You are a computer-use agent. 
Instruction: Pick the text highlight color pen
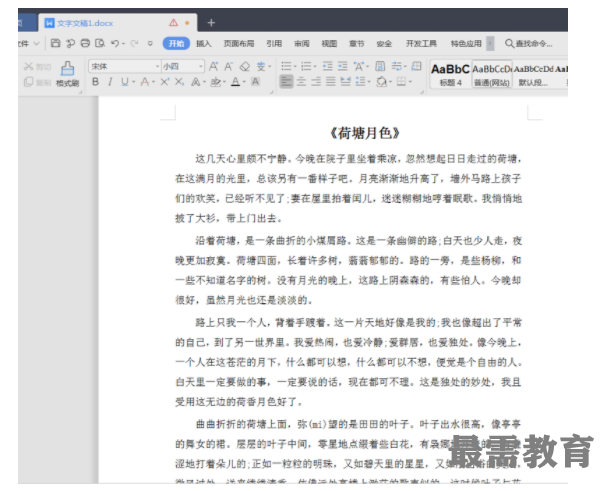pyautogui.click(x=215, y=82)
